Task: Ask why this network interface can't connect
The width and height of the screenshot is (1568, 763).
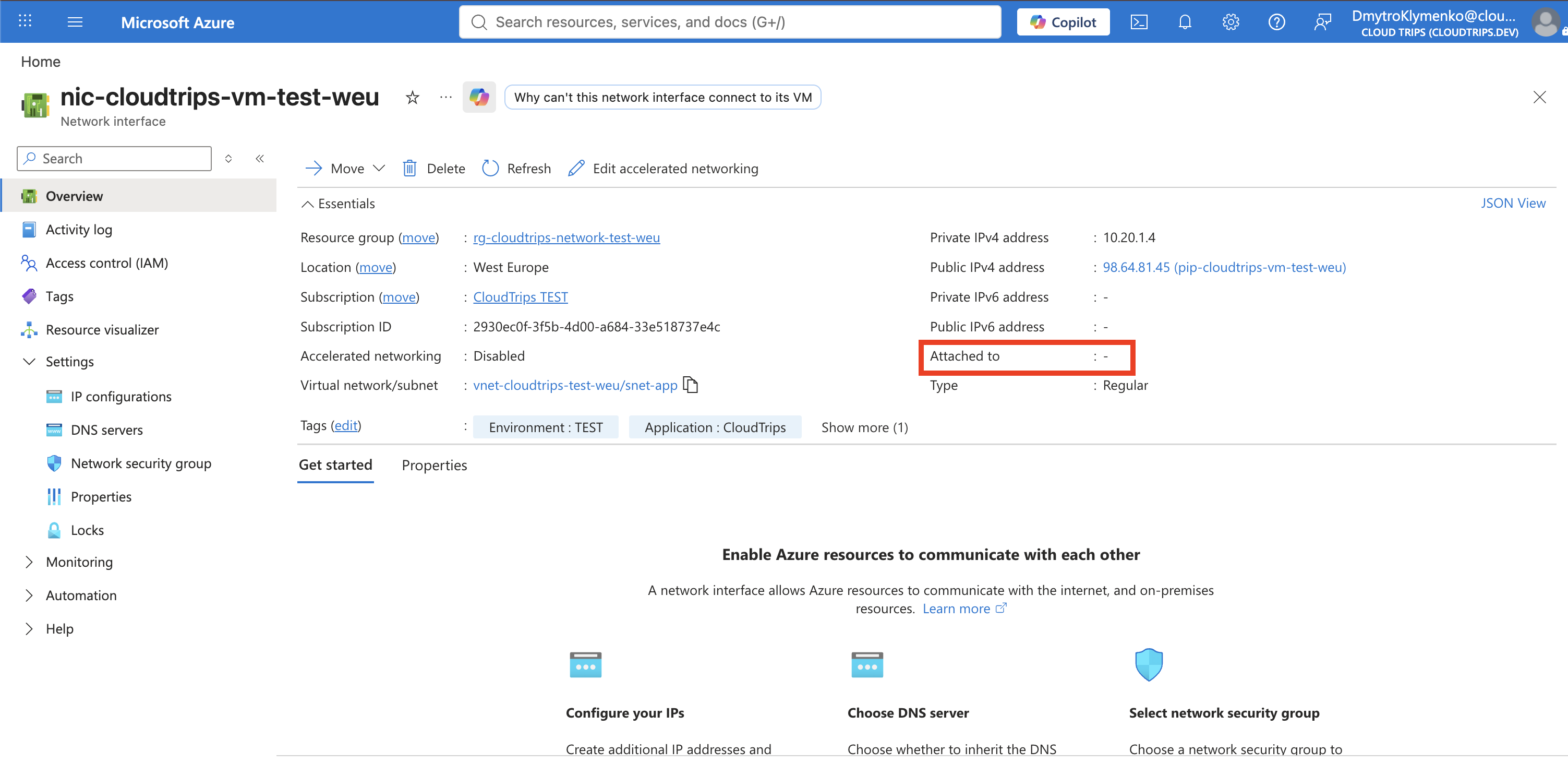Action: click(662, 98)
